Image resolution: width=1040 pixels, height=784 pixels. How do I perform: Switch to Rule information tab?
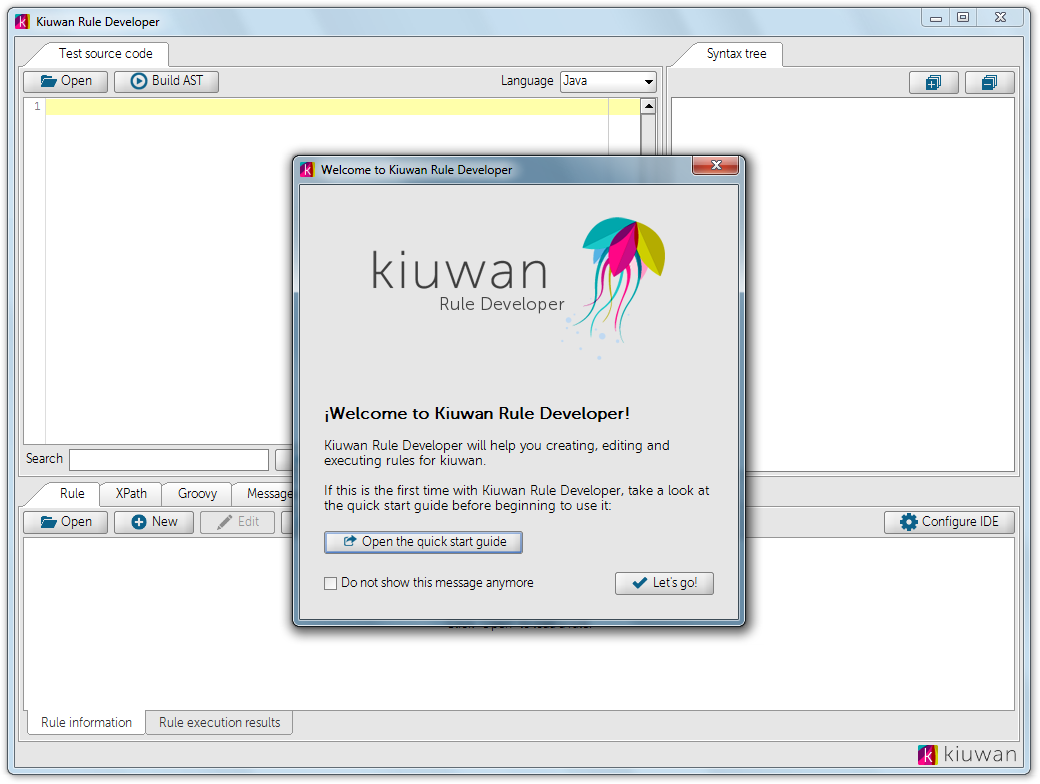(86, 722)
